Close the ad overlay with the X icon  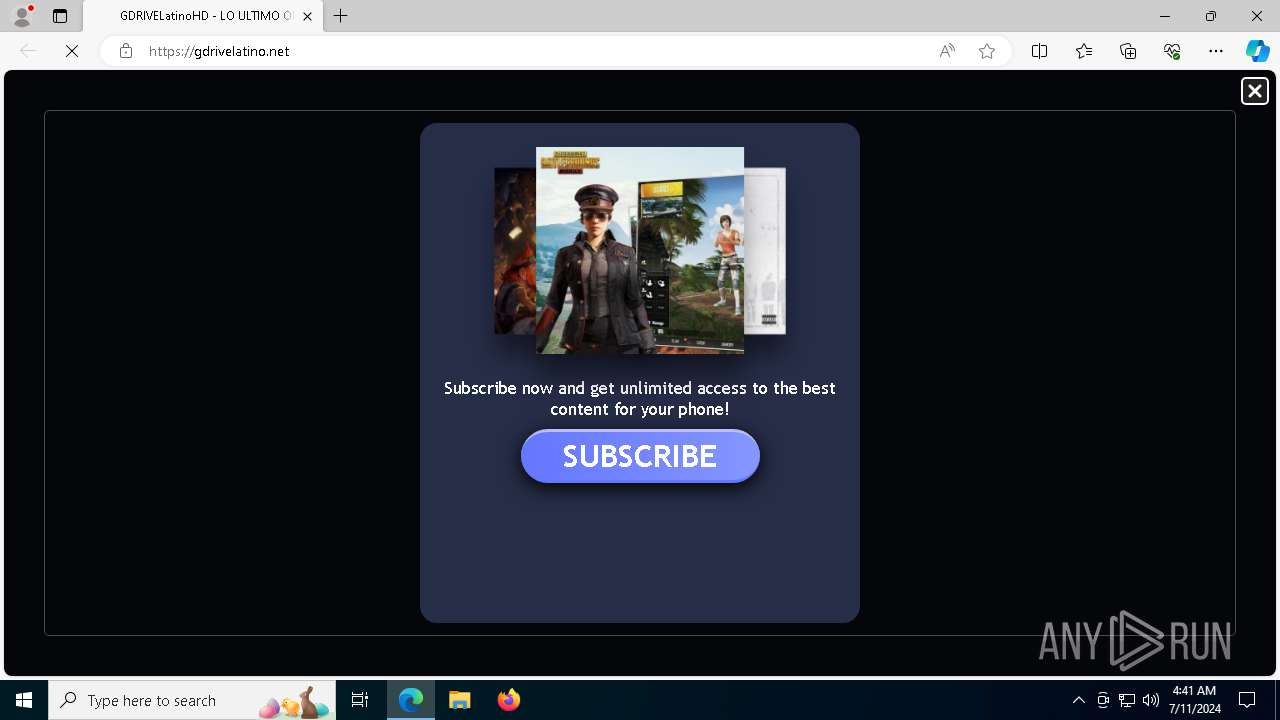click(x=1254, y=91)
